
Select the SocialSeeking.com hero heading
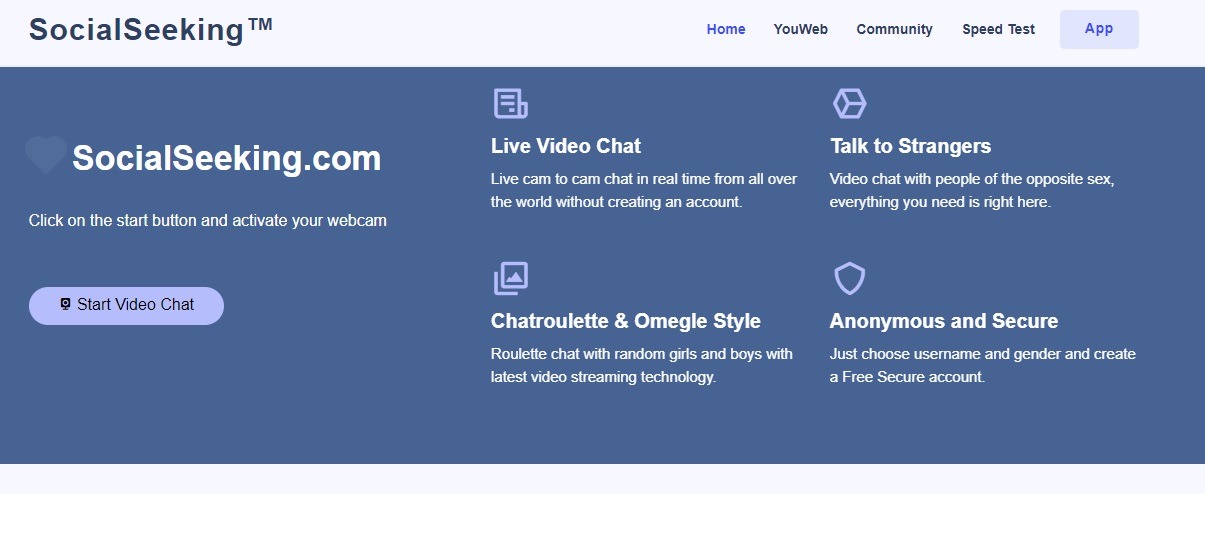pyautogui.click(x=226, y=158)
